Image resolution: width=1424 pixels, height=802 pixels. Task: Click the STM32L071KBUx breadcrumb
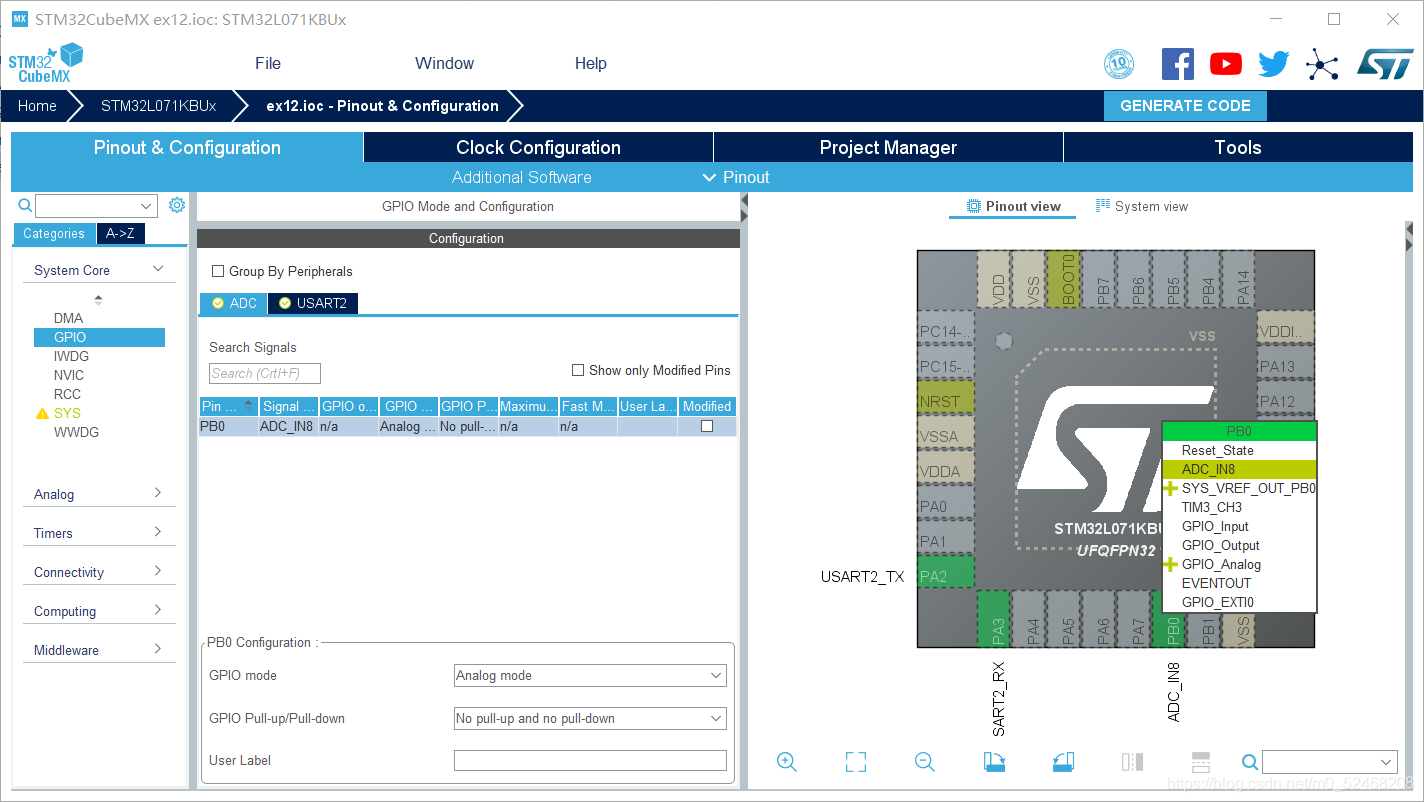pyautogui.click(x=158, y=106)
